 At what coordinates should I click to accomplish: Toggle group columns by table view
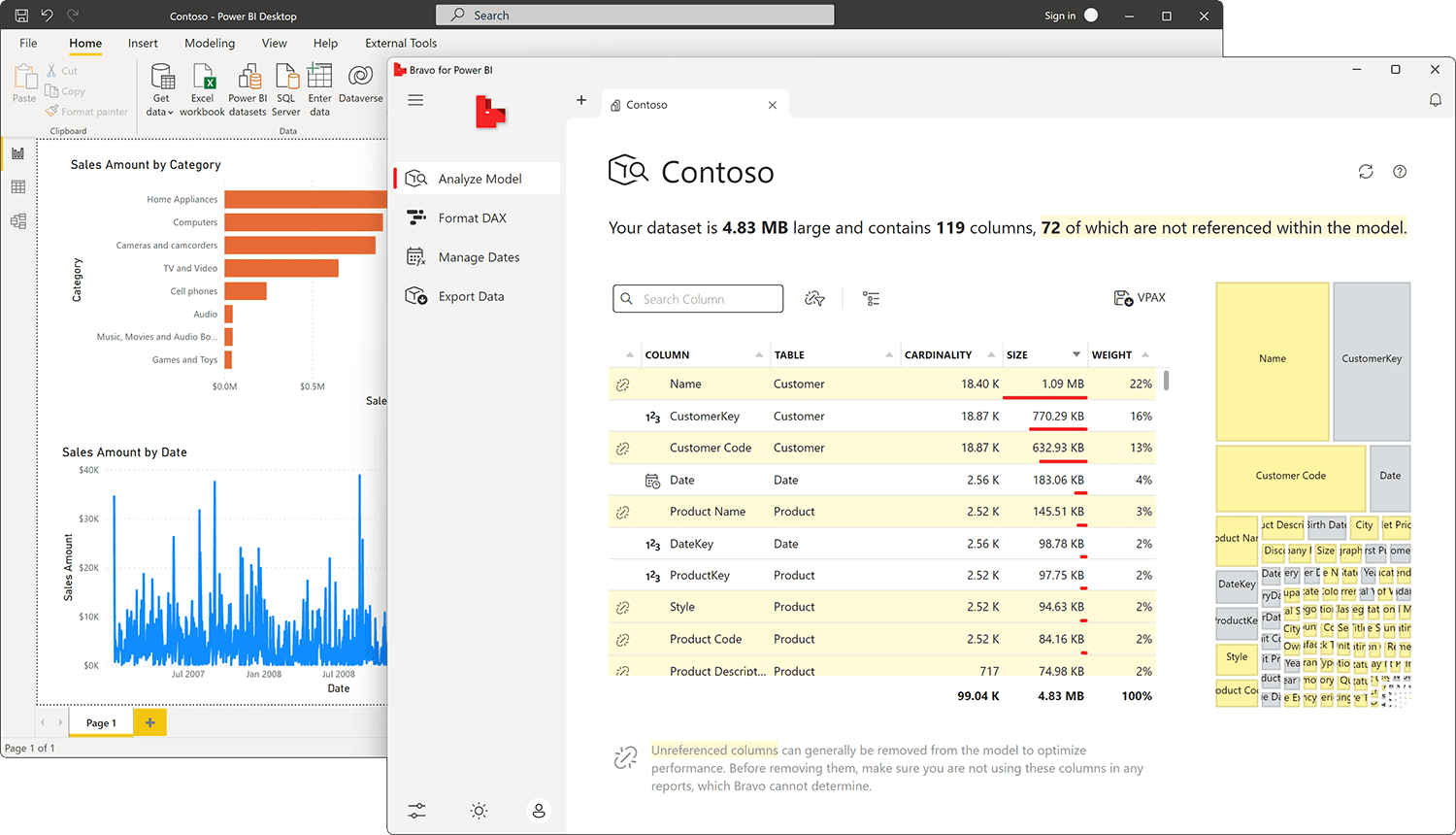872,298
